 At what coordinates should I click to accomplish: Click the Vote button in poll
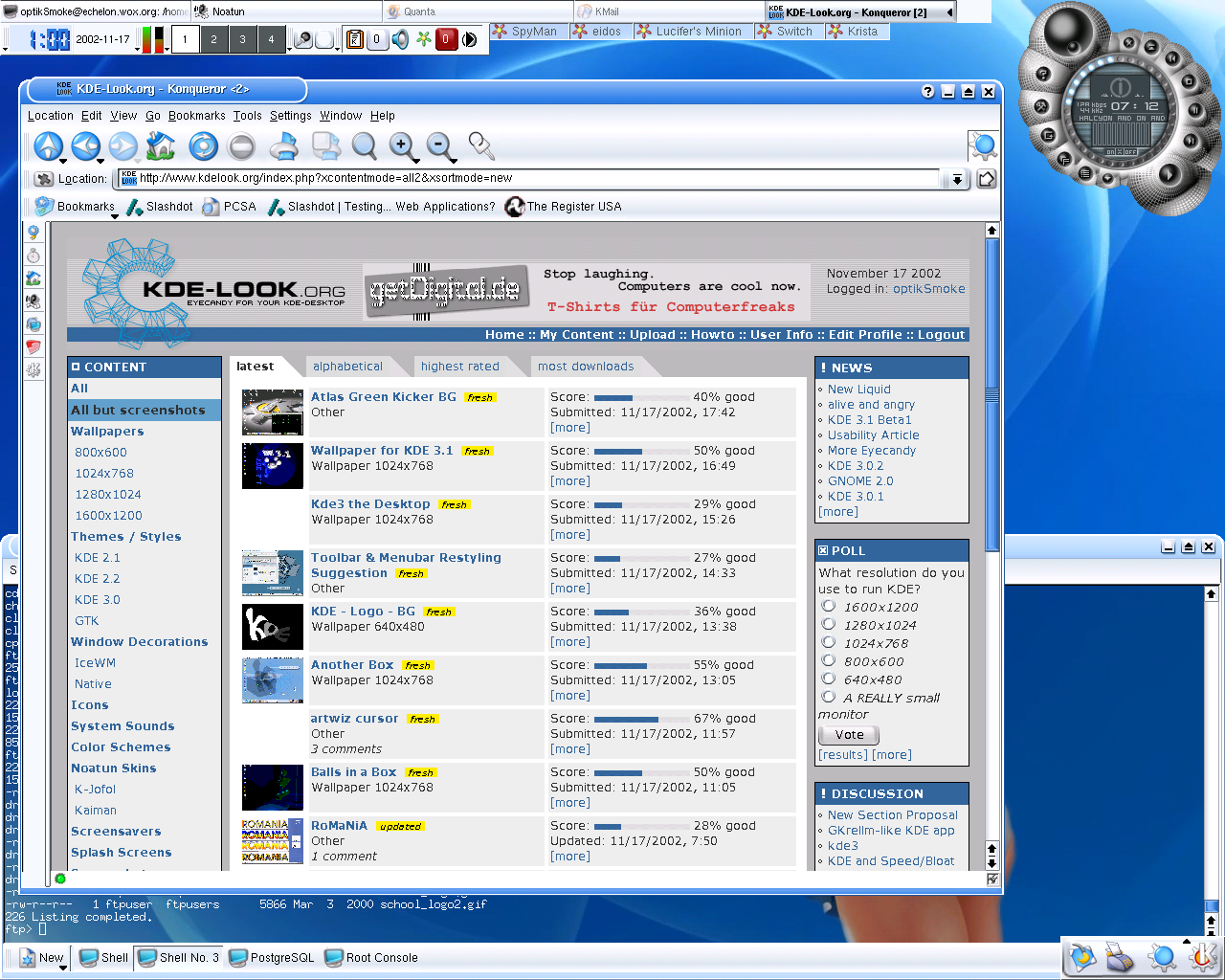point(849,735)
